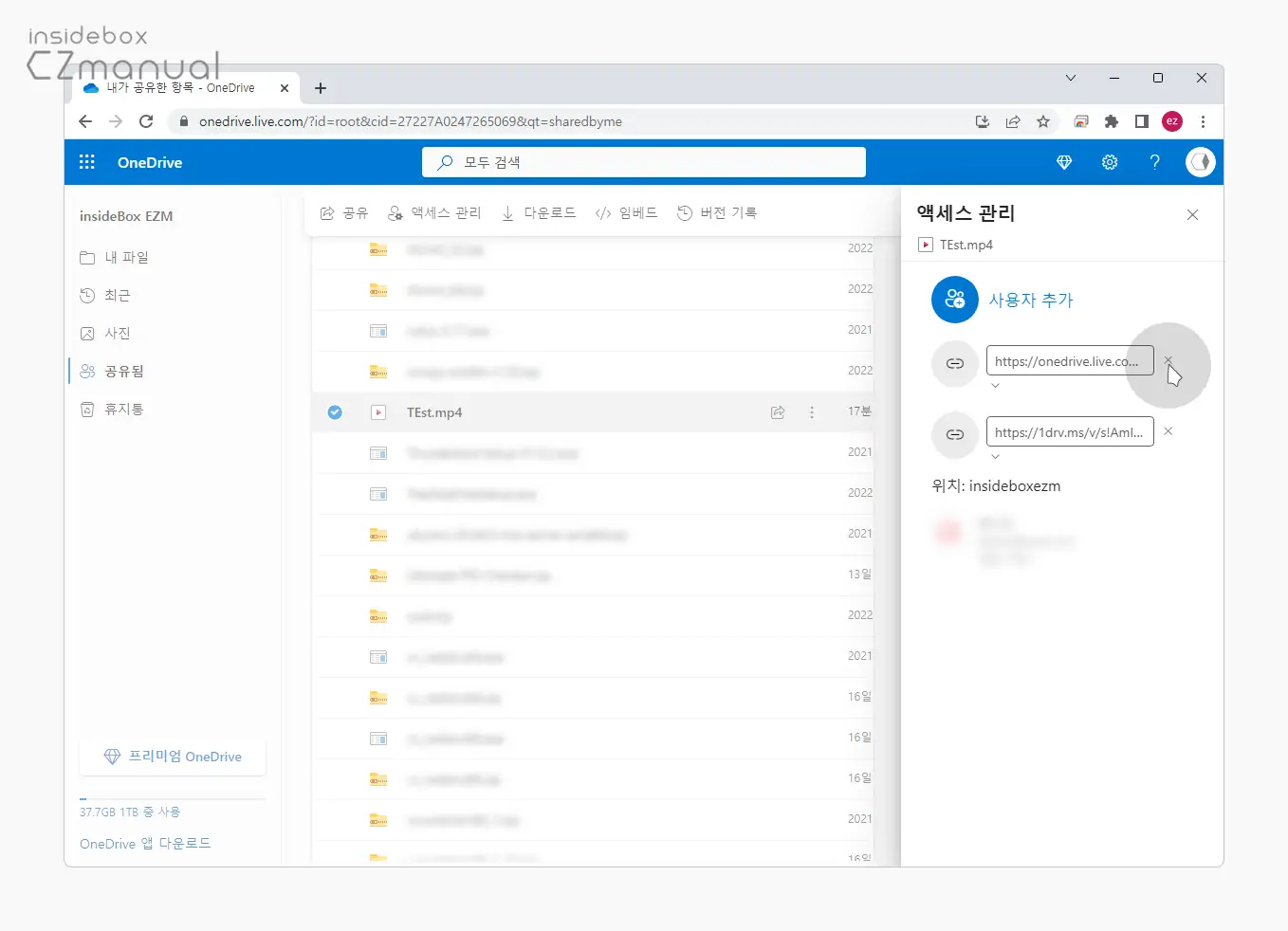Click the share icon on TEst.mp4 row

click(x=778, y=412)
